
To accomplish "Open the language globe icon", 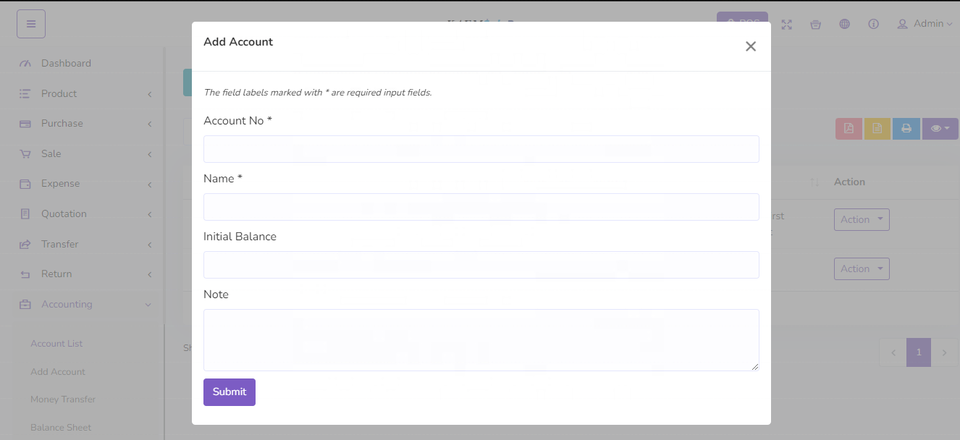I will point(844,24).
